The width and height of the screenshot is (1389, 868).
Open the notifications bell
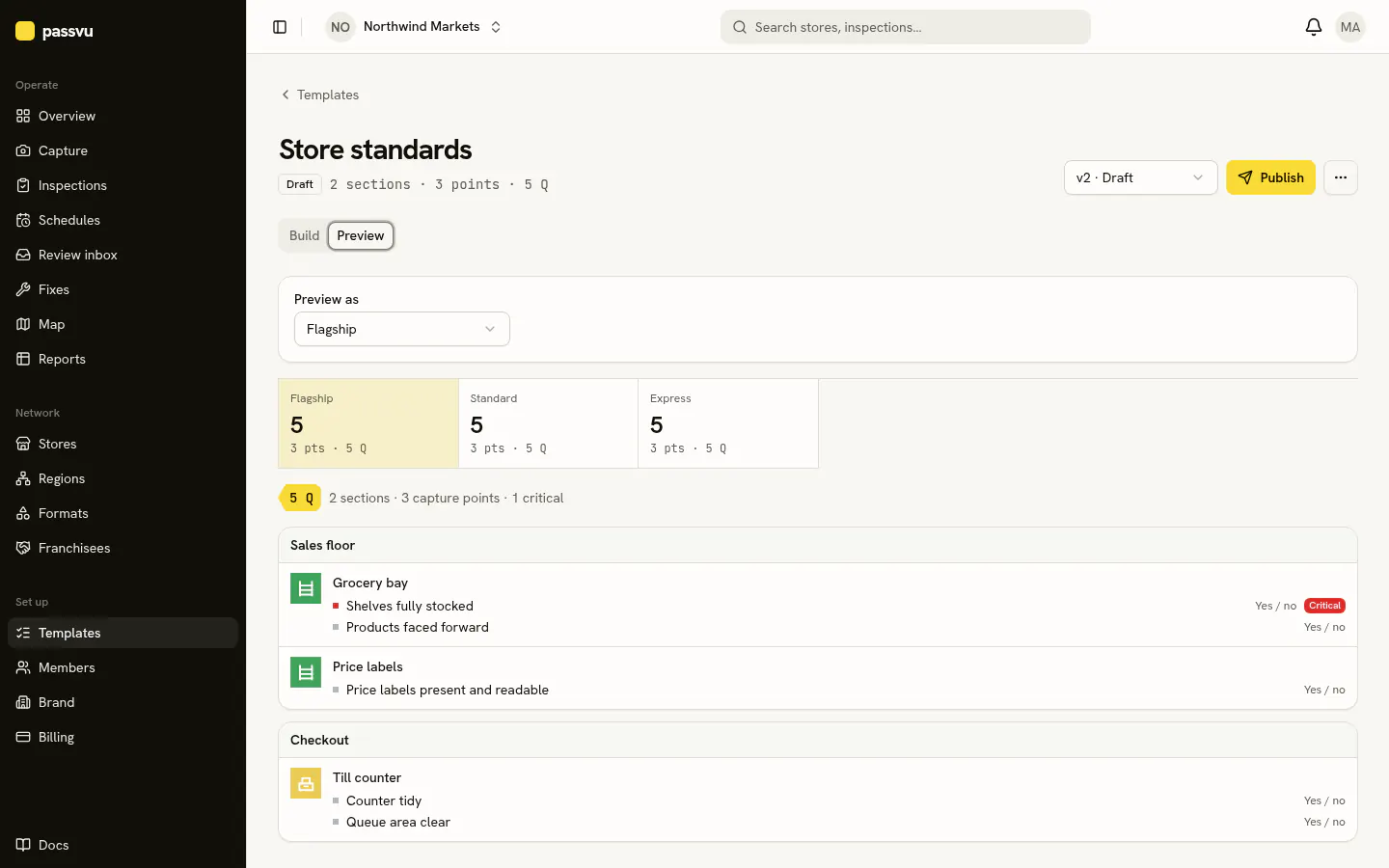[x=1313, y=27]
